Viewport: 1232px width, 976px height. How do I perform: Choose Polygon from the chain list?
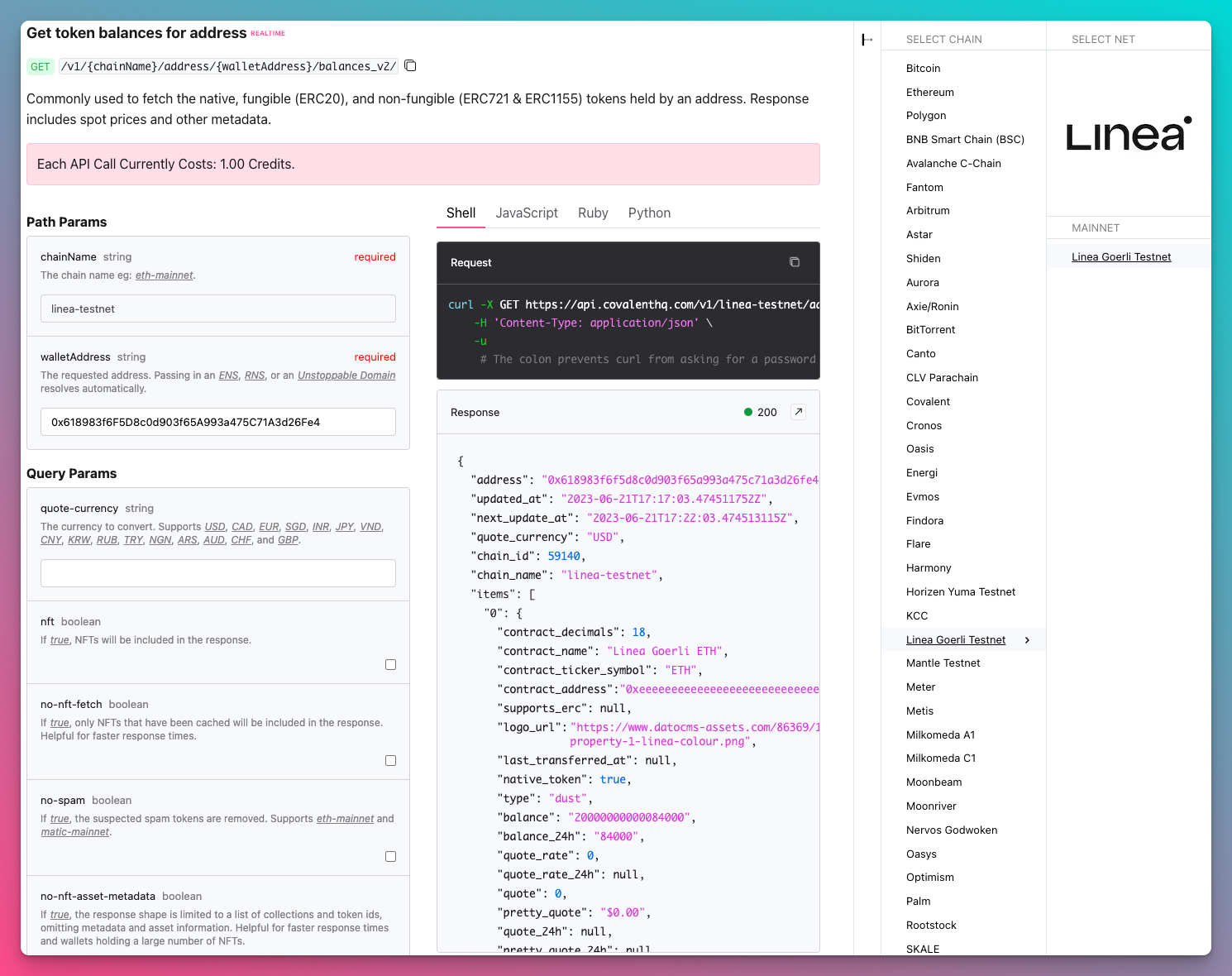926,116
